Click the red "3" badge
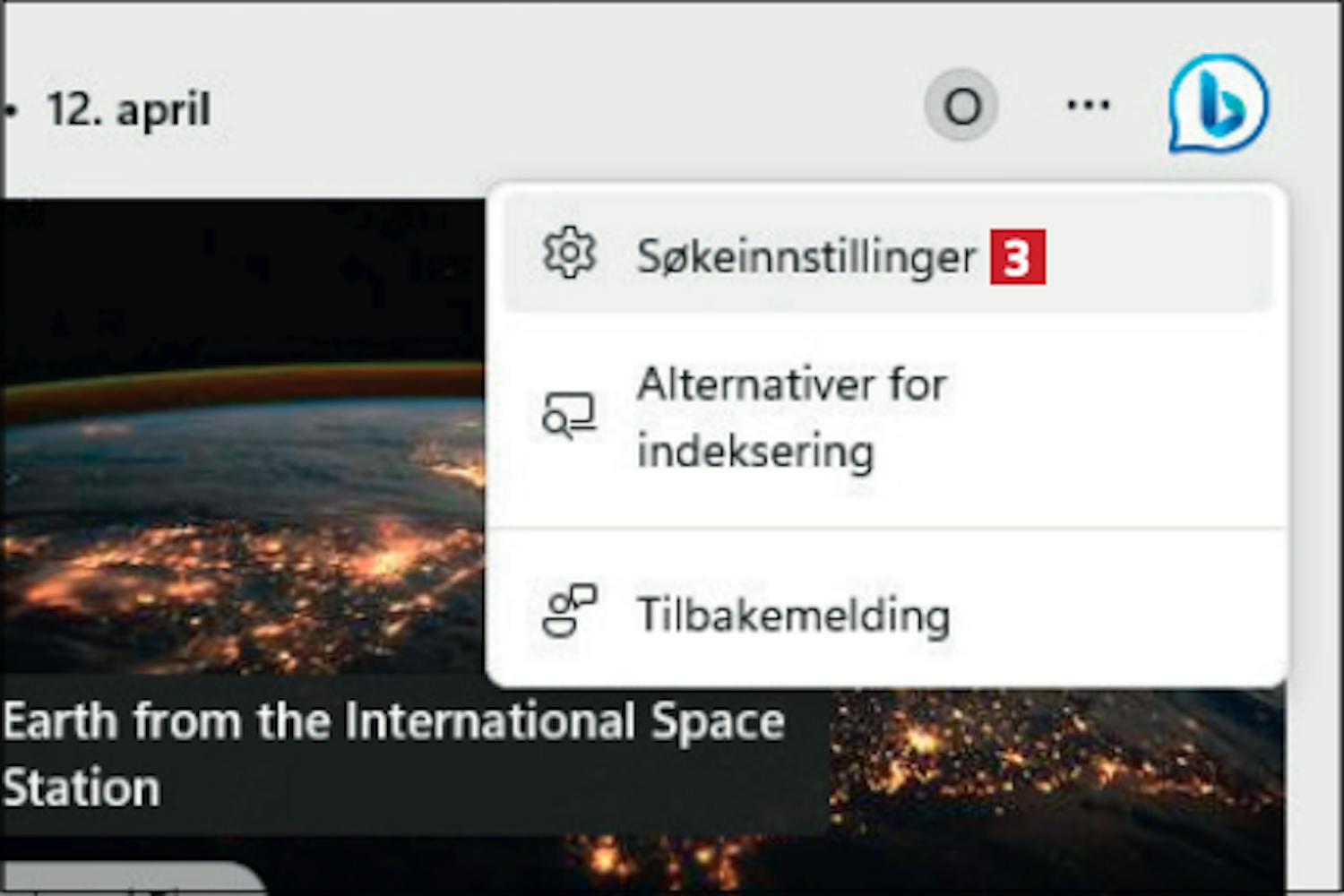The image size is (1344, 896). click(1017, 258)
